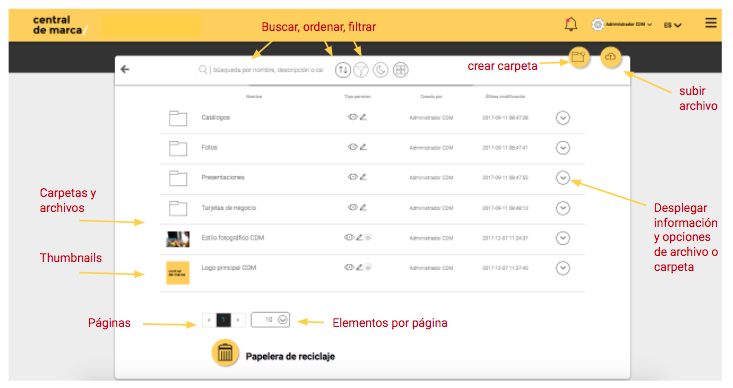Viewport: 733px width, 388px height.
Task: Open the Estilo fotográfico CDM thumbnail
Action: tap(178, 239)
